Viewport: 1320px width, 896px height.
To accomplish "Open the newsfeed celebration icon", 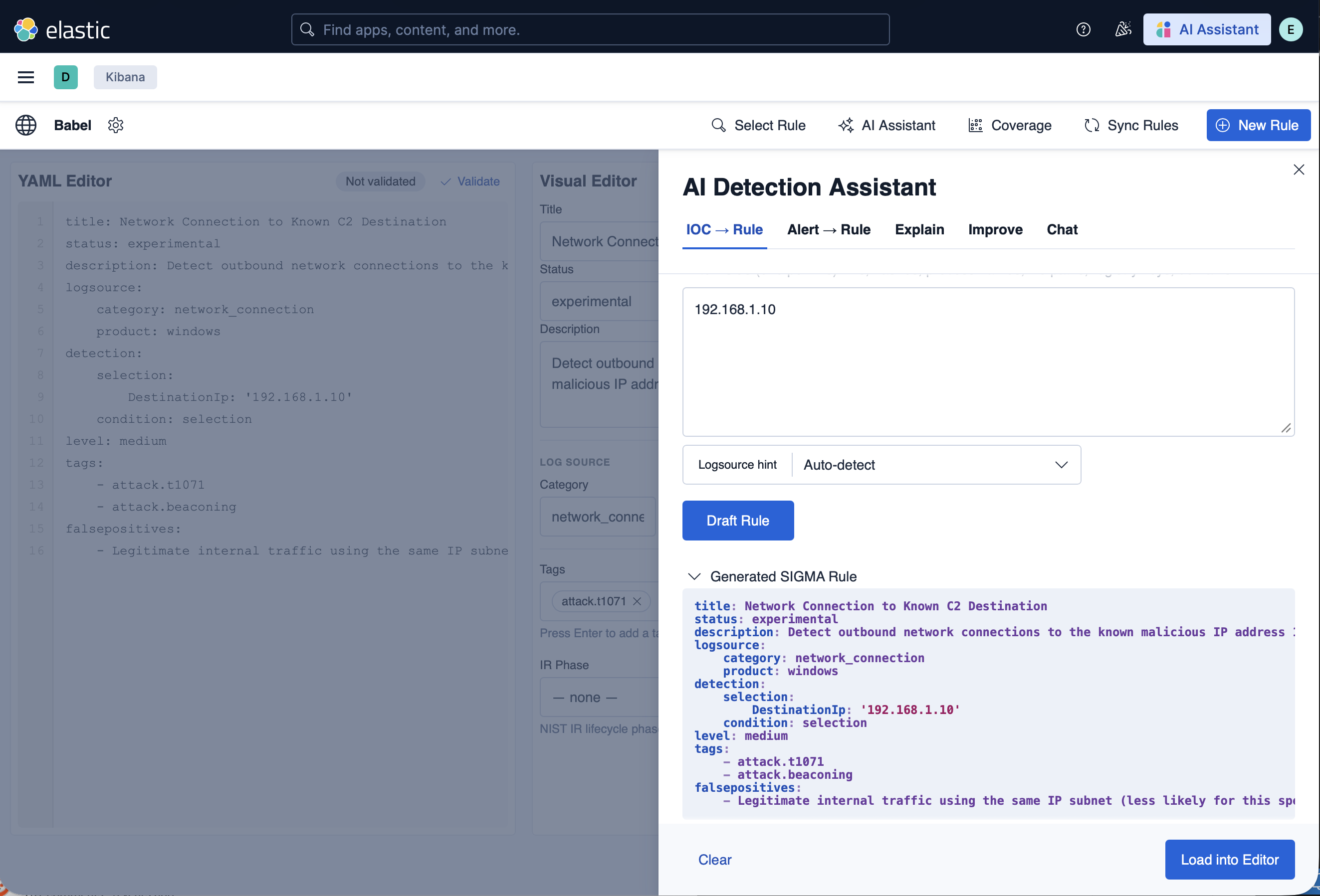I will [x=1122, y=29].
